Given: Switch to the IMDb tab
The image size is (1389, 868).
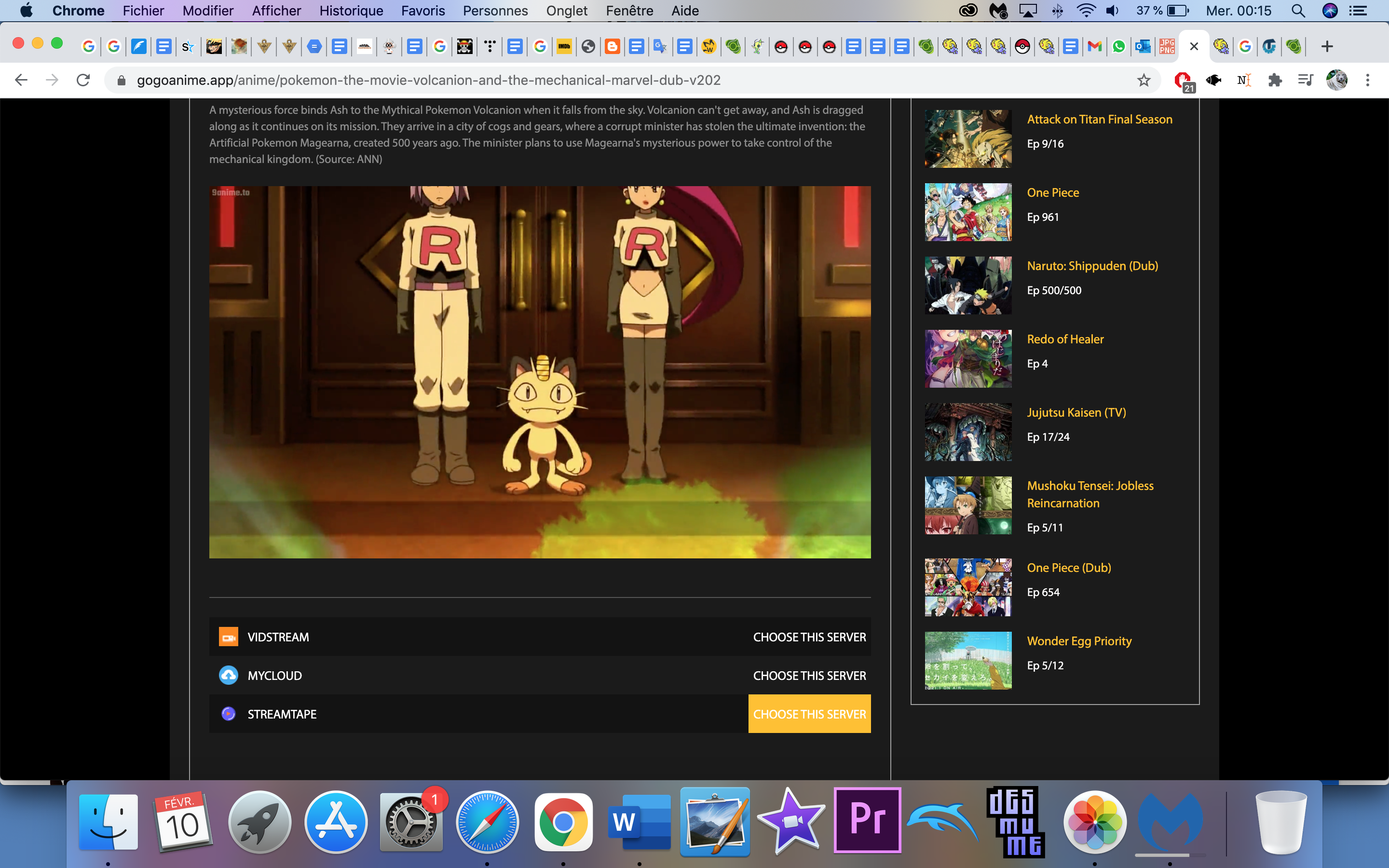Looking at the screenshot, I should tap(564, 46).
